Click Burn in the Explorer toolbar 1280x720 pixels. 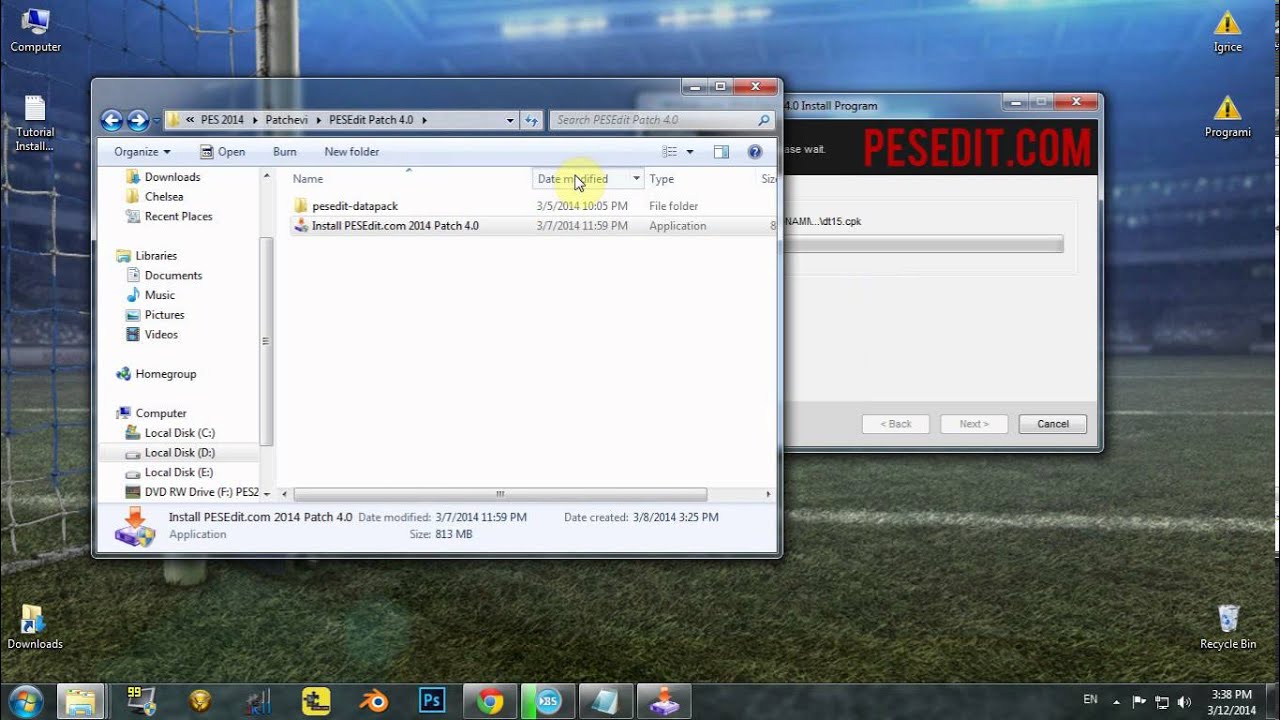tap(285, 152)
